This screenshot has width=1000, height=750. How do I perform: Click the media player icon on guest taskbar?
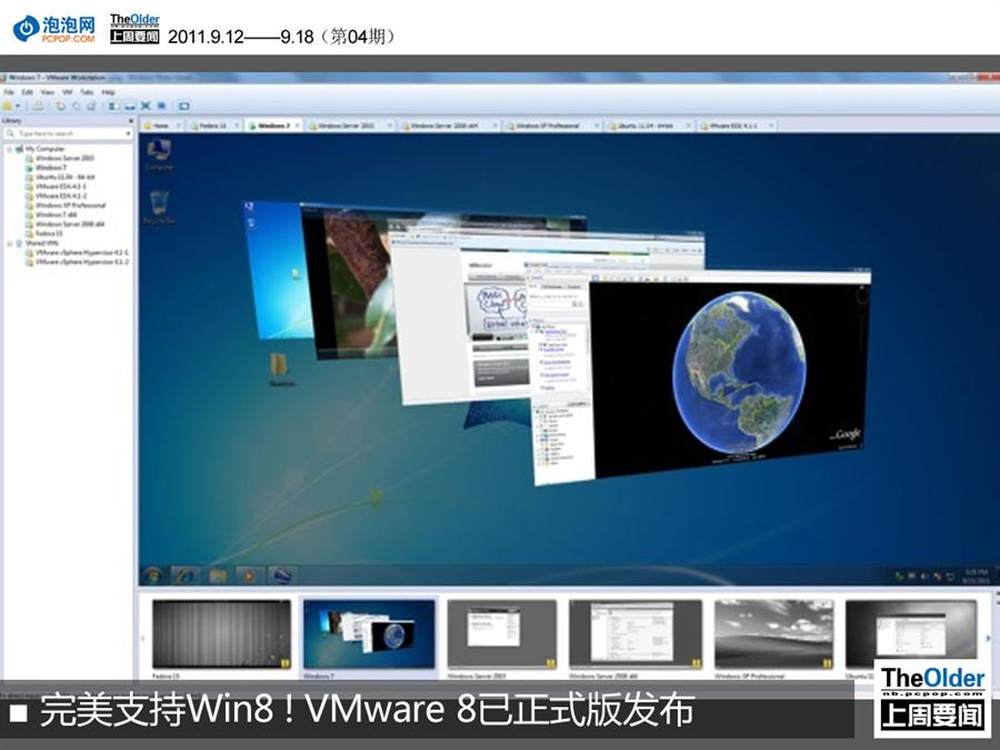tap(249, 576)
